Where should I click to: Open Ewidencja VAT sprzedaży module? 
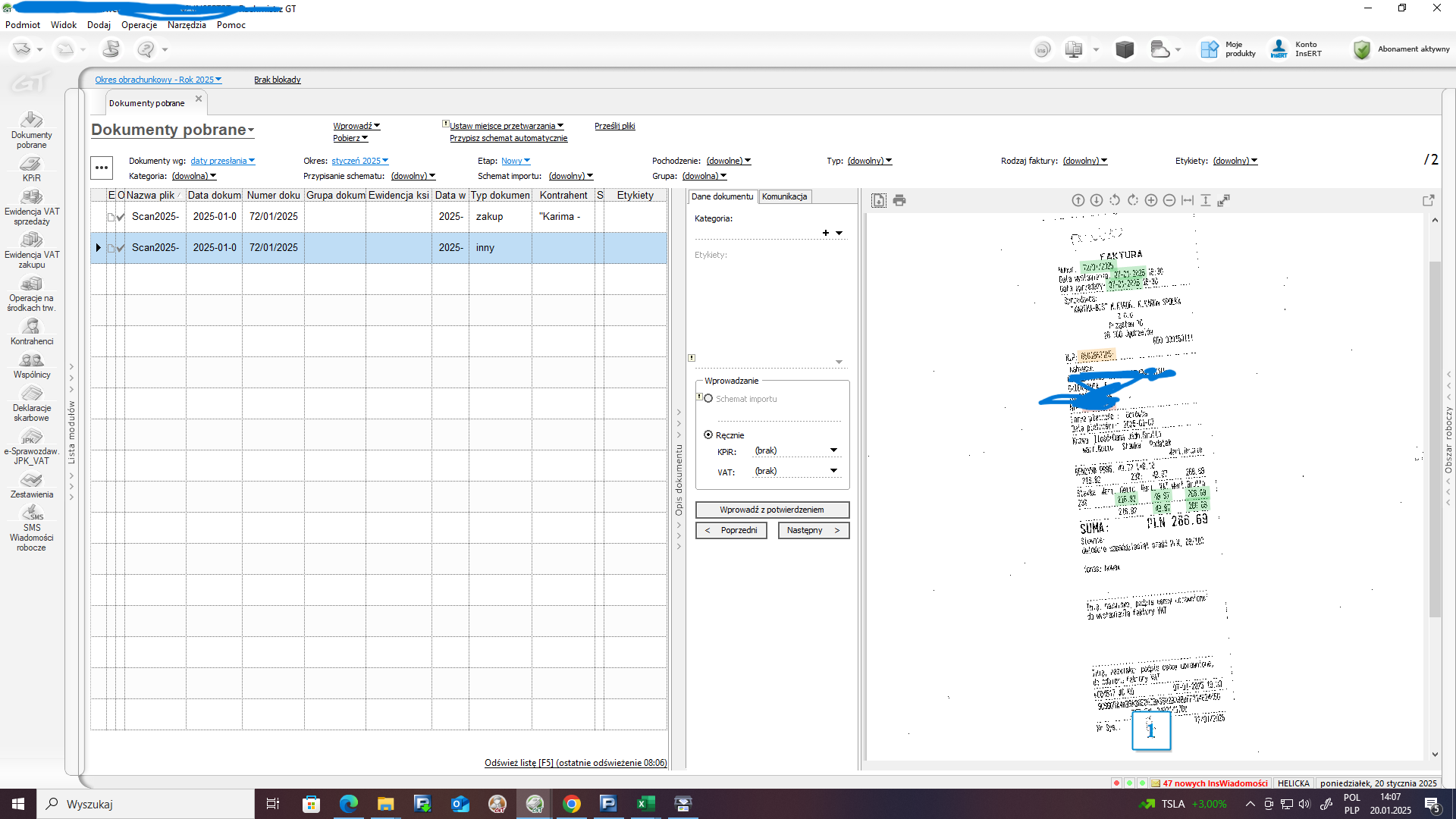tap(31, 207)
